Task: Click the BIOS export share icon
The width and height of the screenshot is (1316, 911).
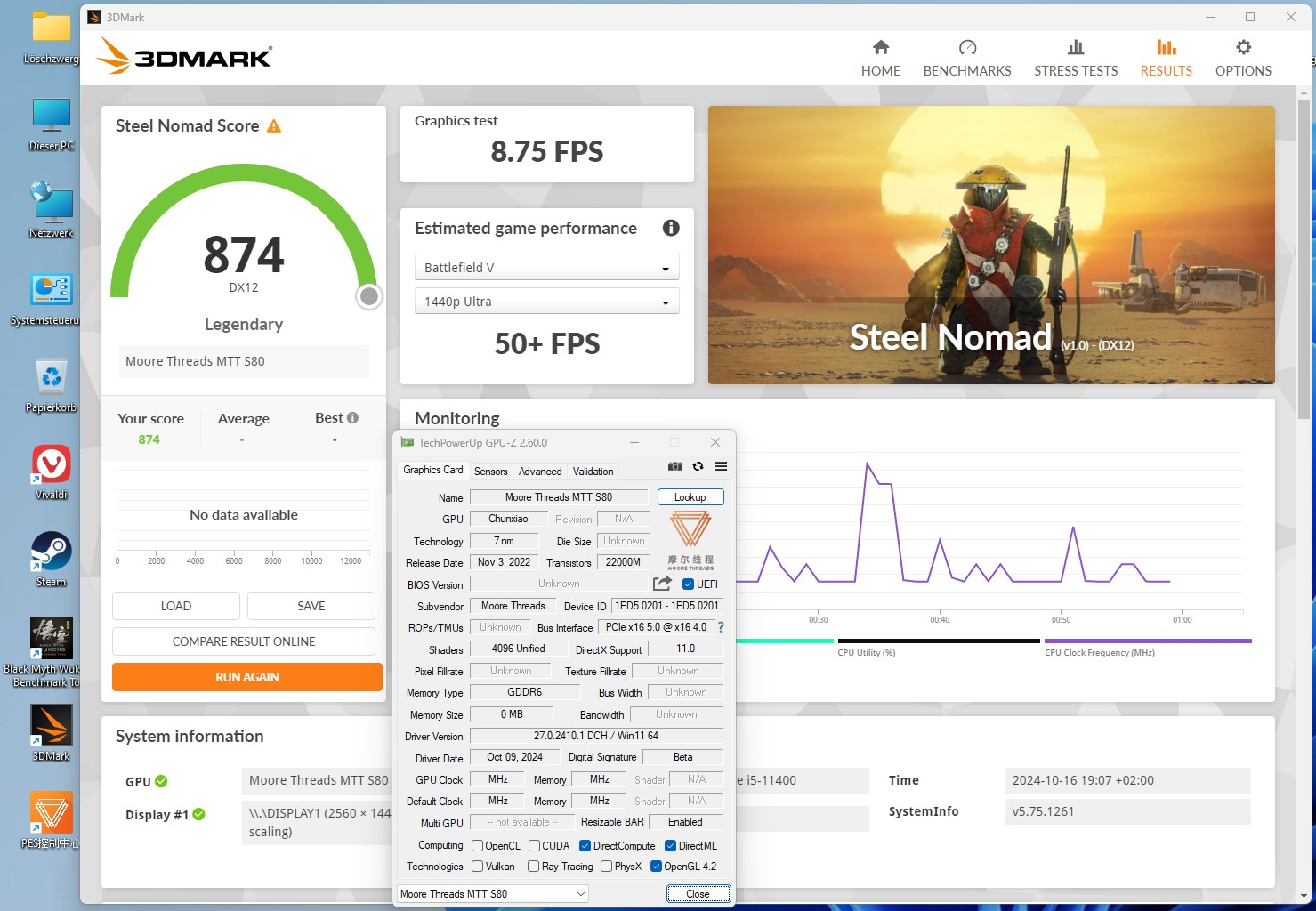Action: click(x=662, y=584)
